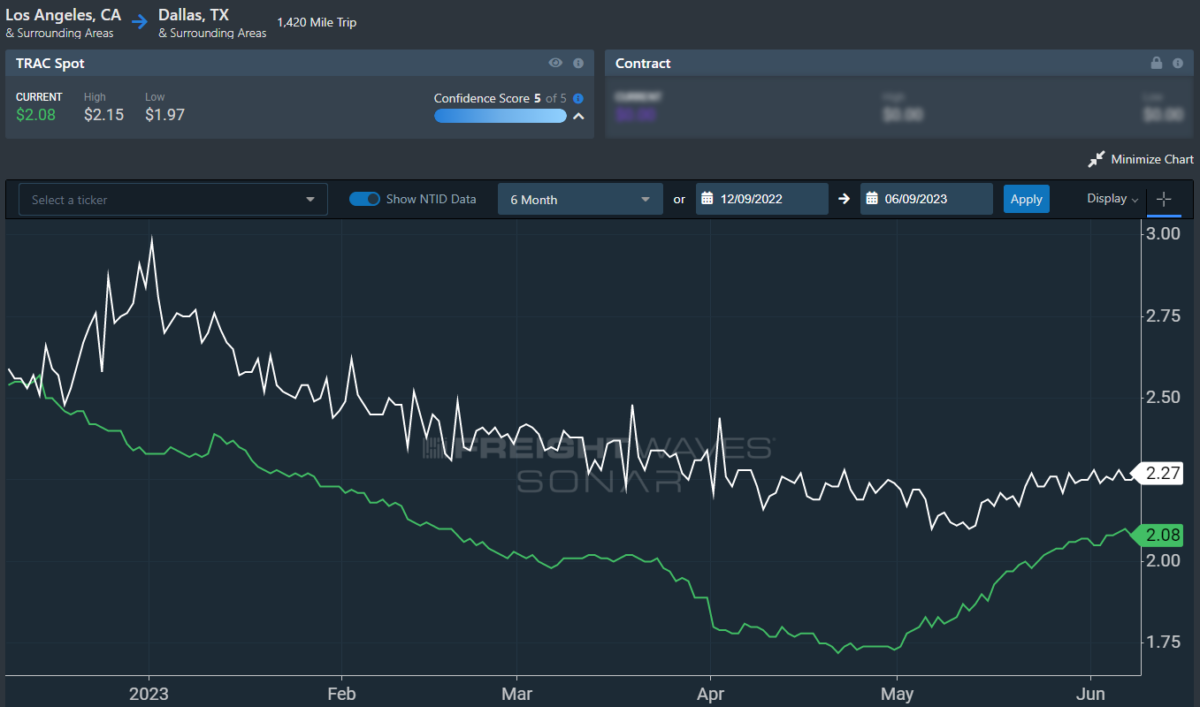Collapse the Confidence Score chevron
The image size is (1200, 707).
tap(578, 116)
